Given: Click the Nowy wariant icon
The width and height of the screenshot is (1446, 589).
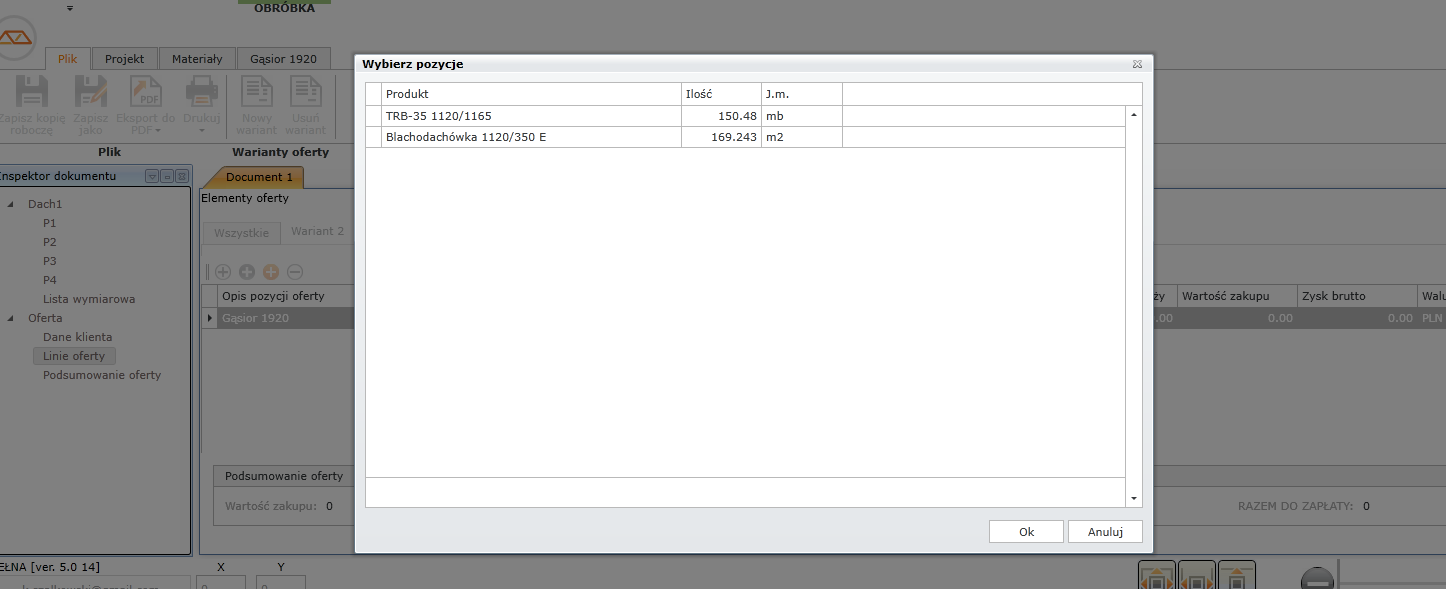Looking at the screenshot, I should click(x=257, y=93).
